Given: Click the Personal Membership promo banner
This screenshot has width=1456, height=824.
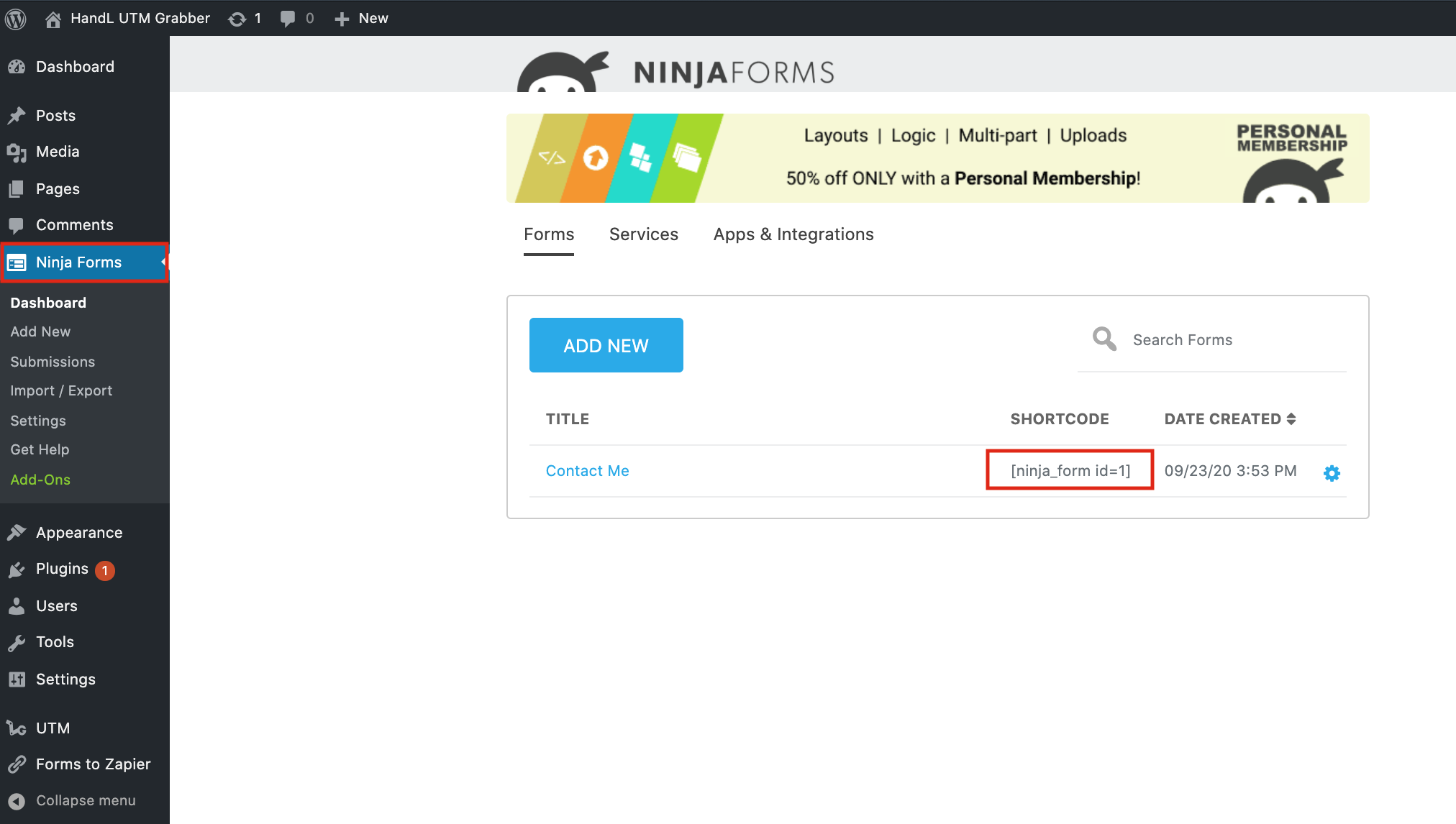Looking at the screenshot, I should (937, 158).
